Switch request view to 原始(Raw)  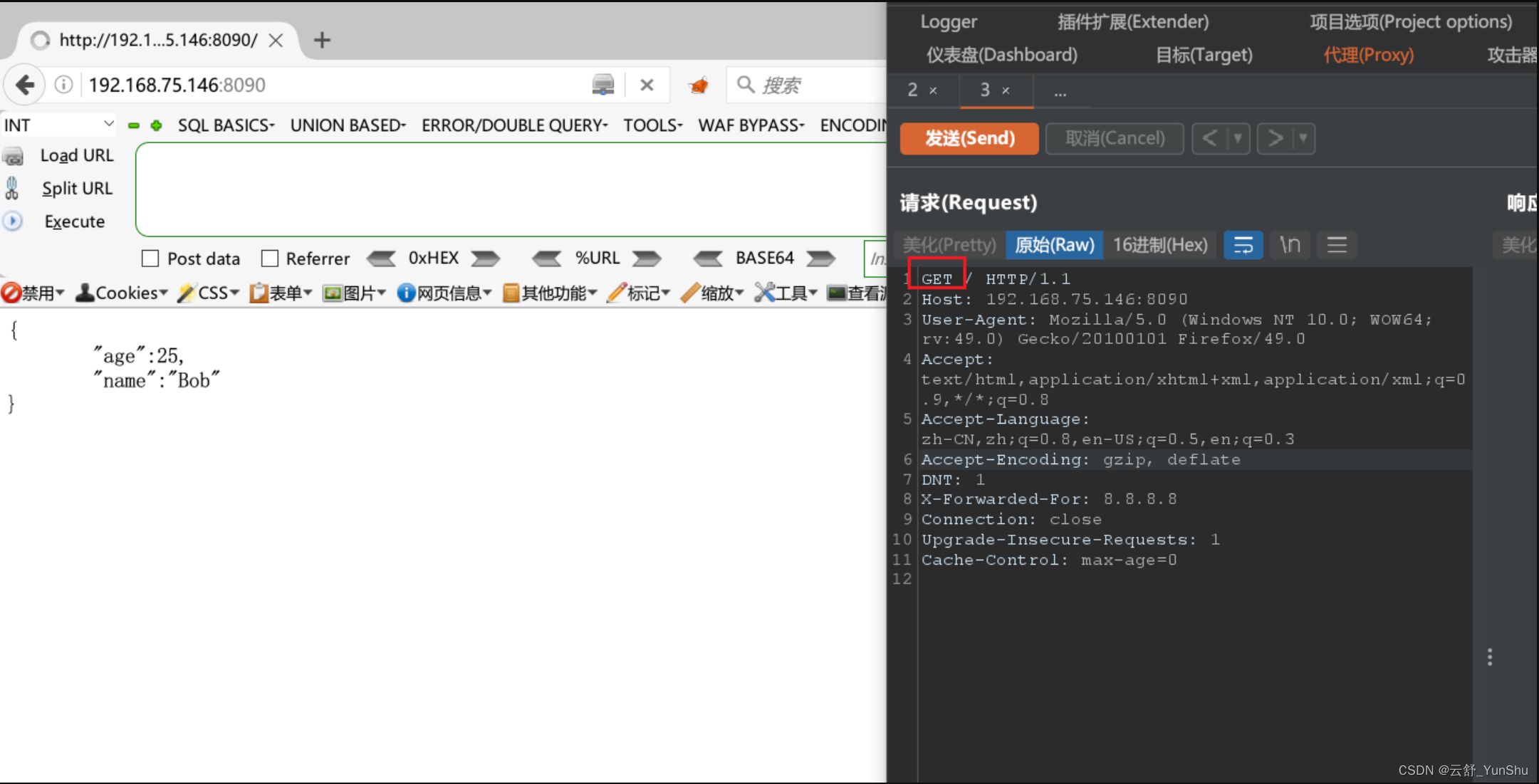point(1054,245)
